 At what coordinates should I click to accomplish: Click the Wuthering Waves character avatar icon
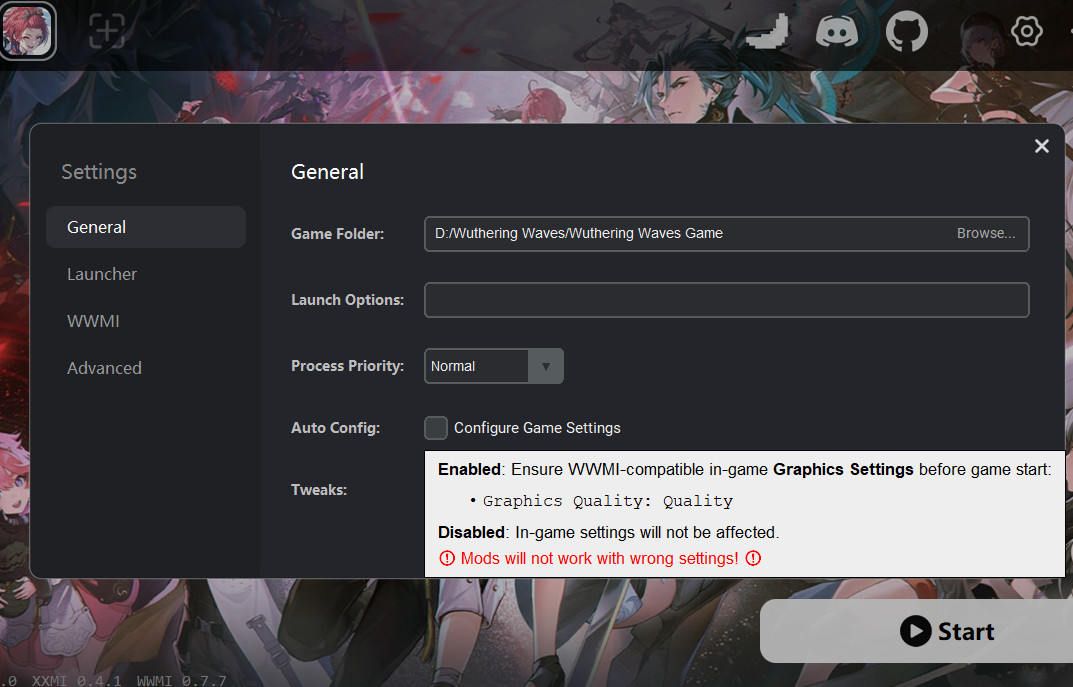click(x=27, y=31)
